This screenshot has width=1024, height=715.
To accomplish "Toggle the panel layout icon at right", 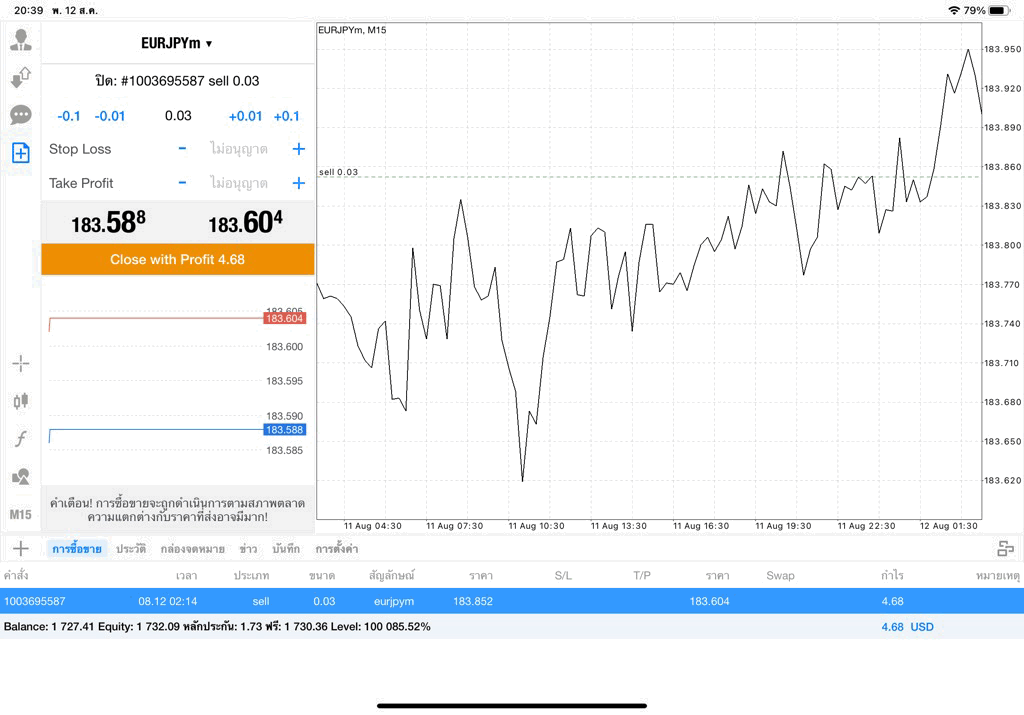I will [1005, 548].
